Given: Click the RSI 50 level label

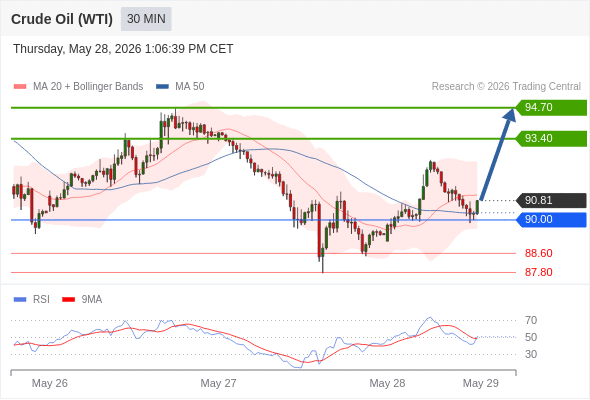Looking at the screenshot, I should click(x=531, y=338).
